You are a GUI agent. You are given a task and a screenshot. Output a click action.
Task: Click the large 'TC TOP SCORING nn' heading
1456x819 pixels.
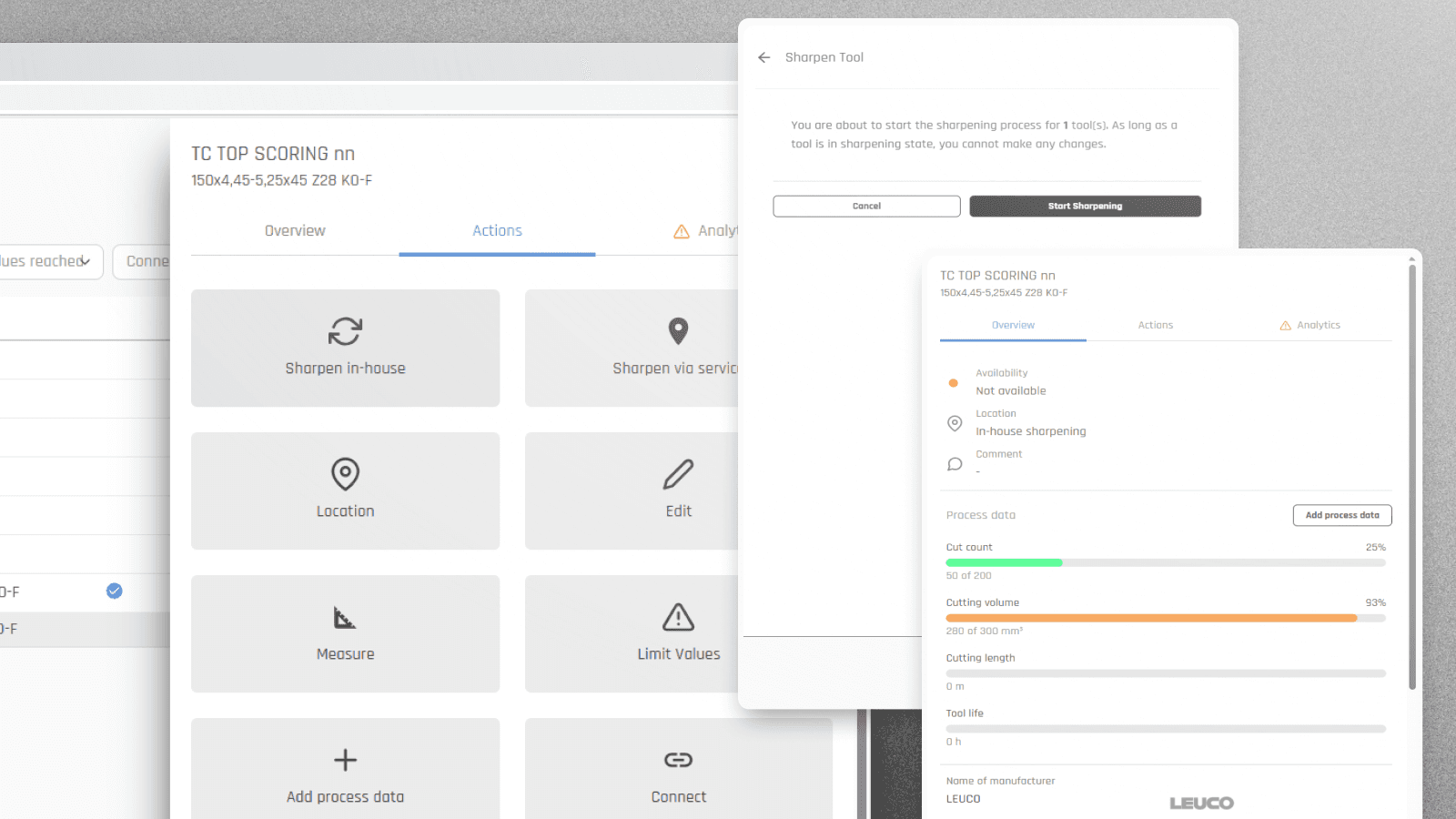pos(273,154)
